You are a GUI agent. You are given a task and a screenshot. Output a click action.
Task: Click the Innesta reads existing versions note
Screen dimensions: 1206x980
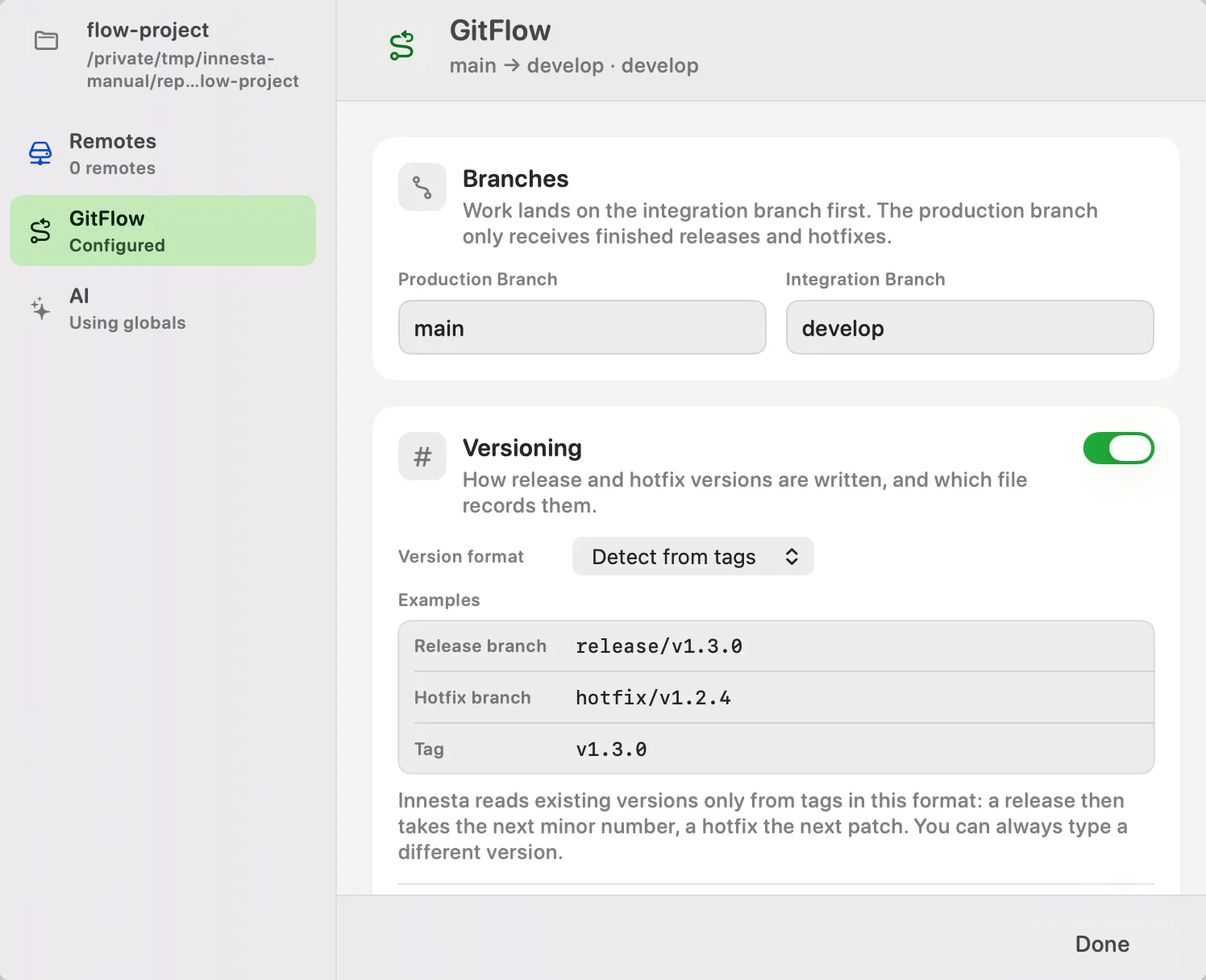click(x=763, y=826)
